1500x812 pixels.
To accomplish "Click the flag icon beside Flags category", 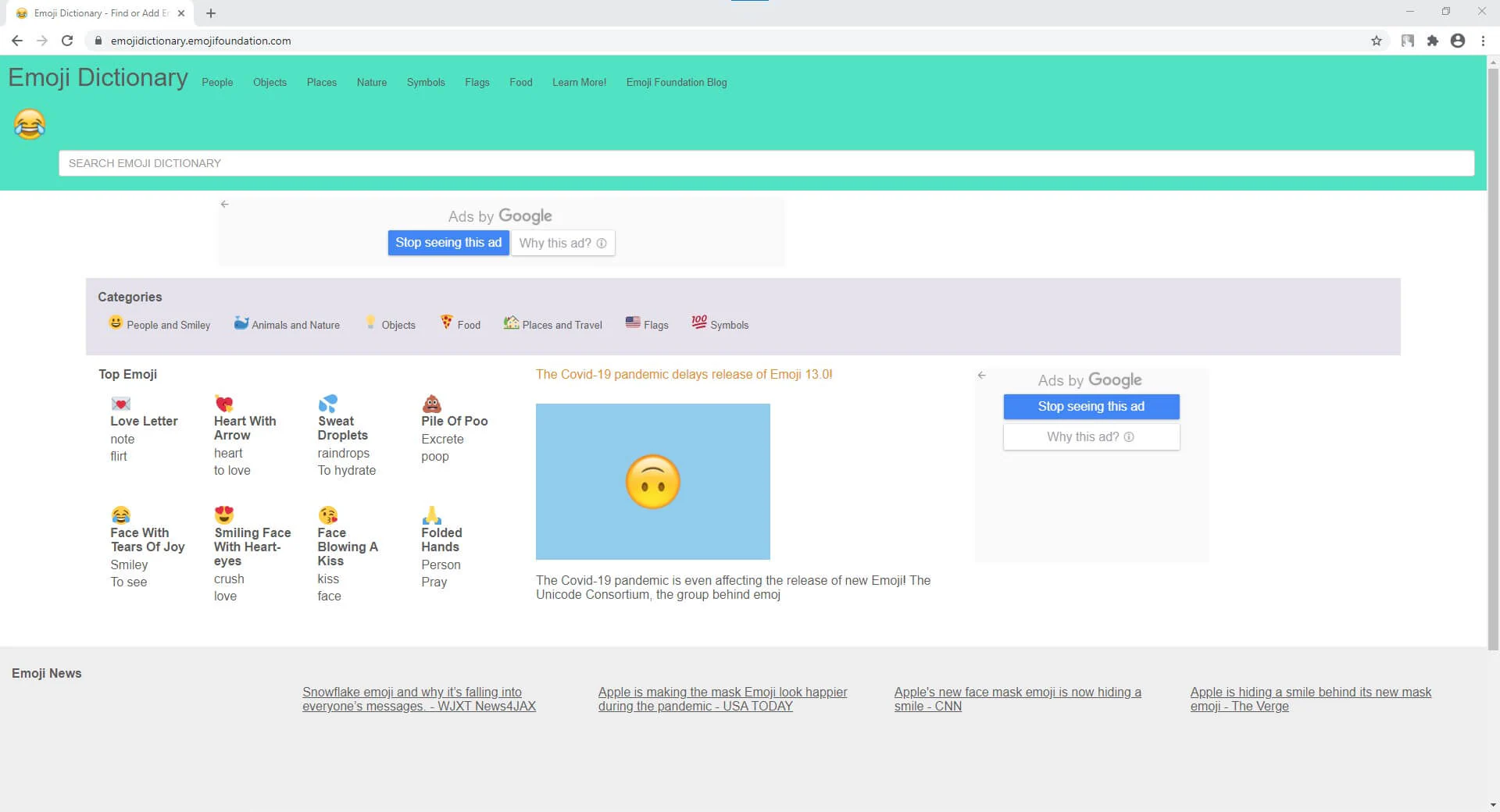I will 633,322.
